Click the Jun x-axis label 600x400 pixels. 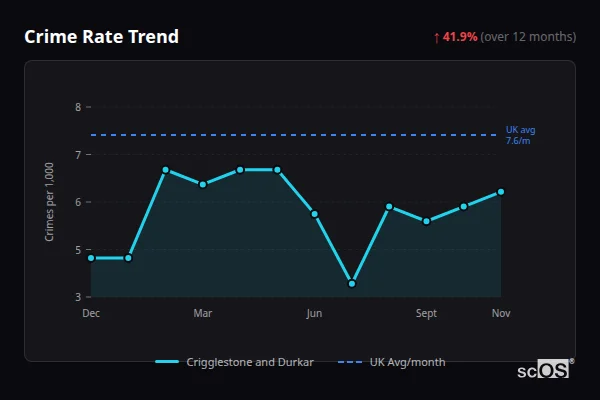tap(314, 313)
